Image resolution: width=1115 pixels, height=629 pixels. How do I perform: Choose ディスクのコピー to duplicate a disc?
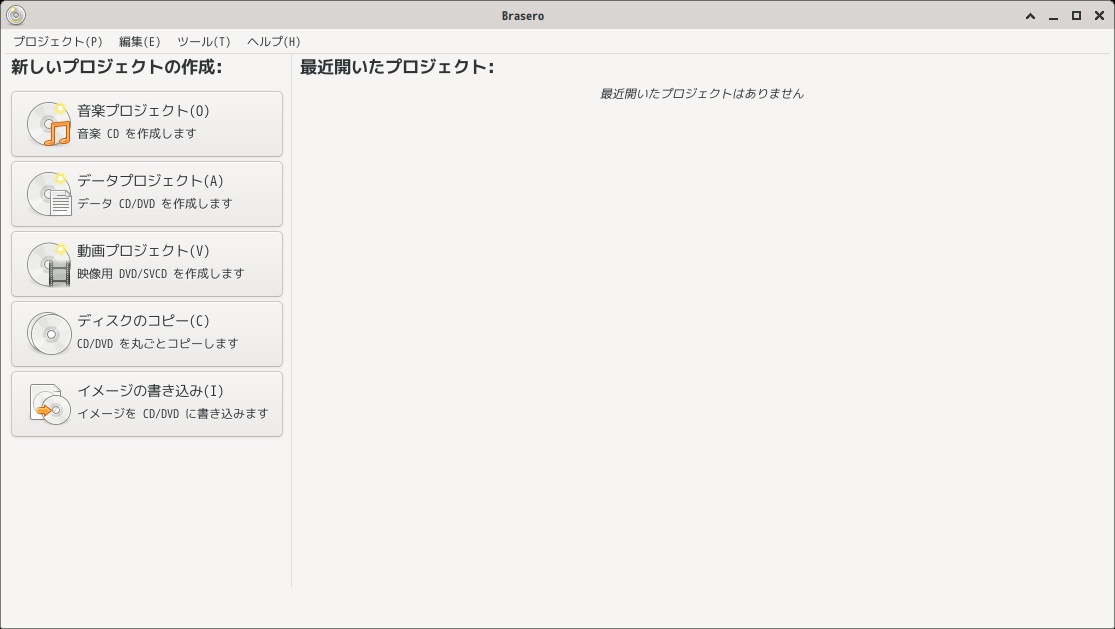pos(147,333)
